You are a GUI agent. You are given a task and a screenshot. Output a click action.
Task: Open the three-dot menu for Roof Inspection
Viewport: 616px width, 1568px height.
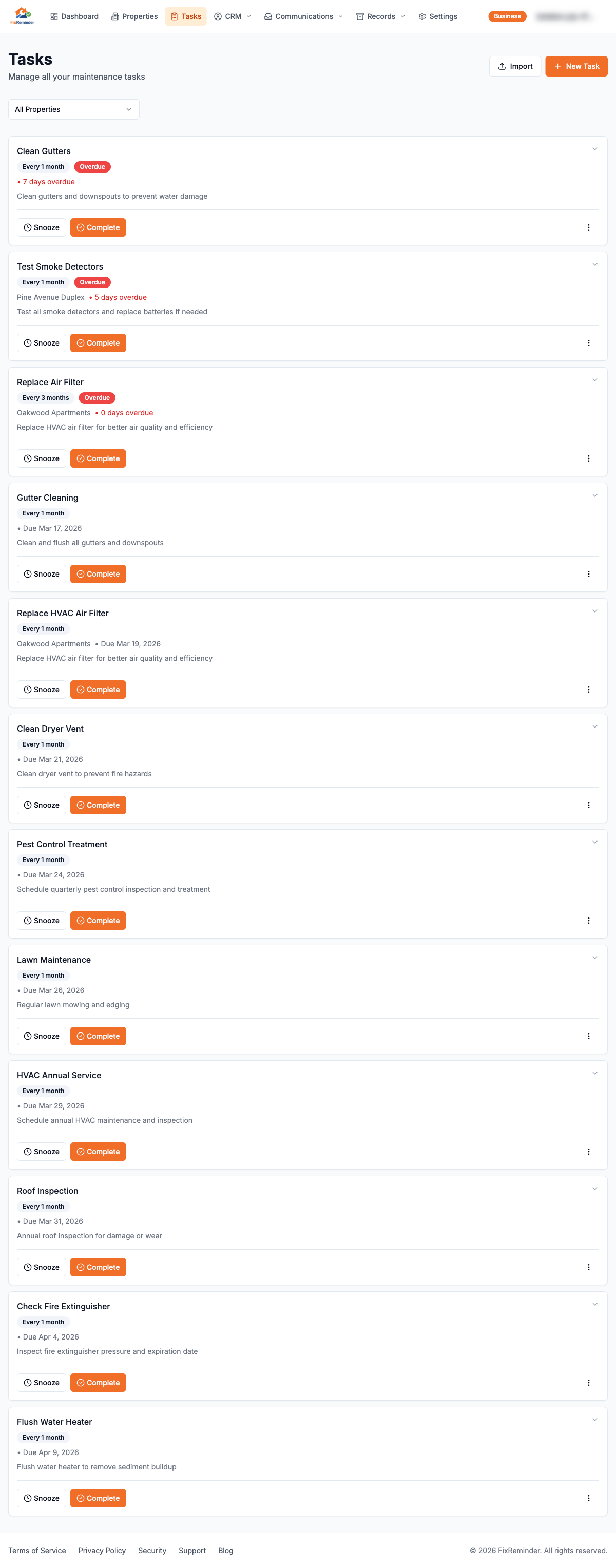589,1267
